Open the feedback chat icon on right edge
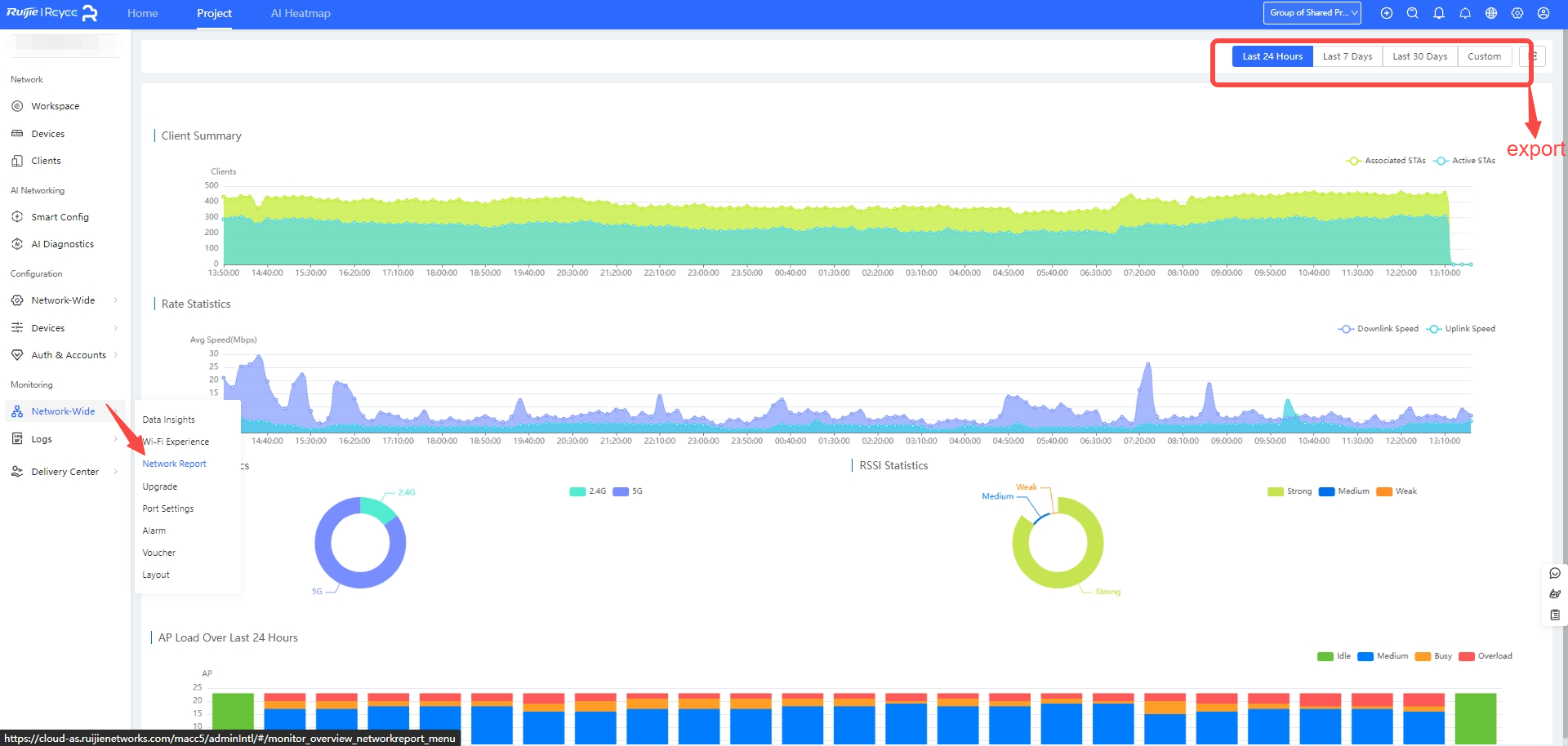Image resolution: width=1568 pixels, height=746 pixels. tap(1554, 573)
